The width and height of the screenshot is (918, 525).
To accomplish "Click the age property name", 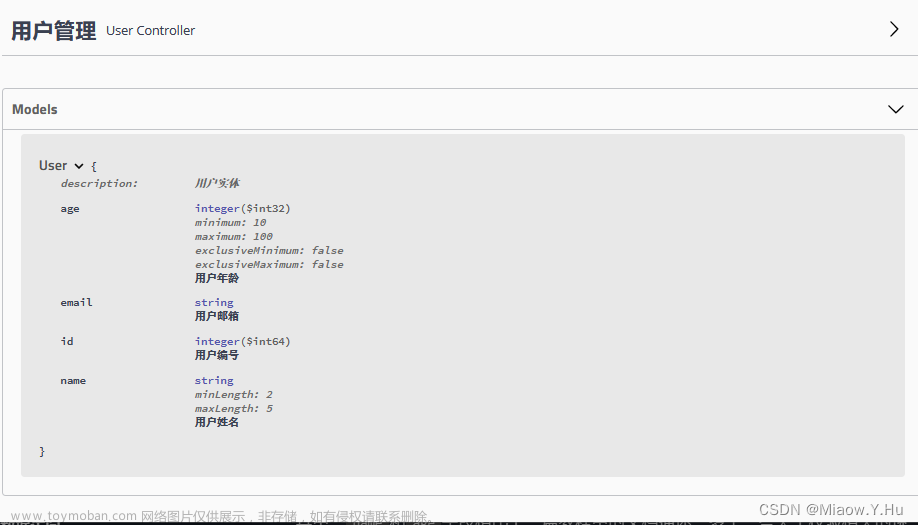I will point(70,209).
